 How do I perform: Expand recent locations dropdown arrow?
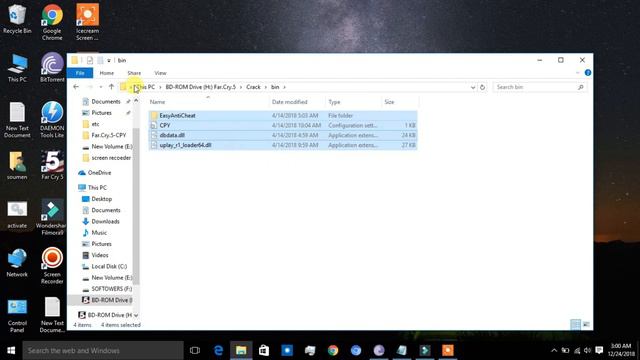100,87
